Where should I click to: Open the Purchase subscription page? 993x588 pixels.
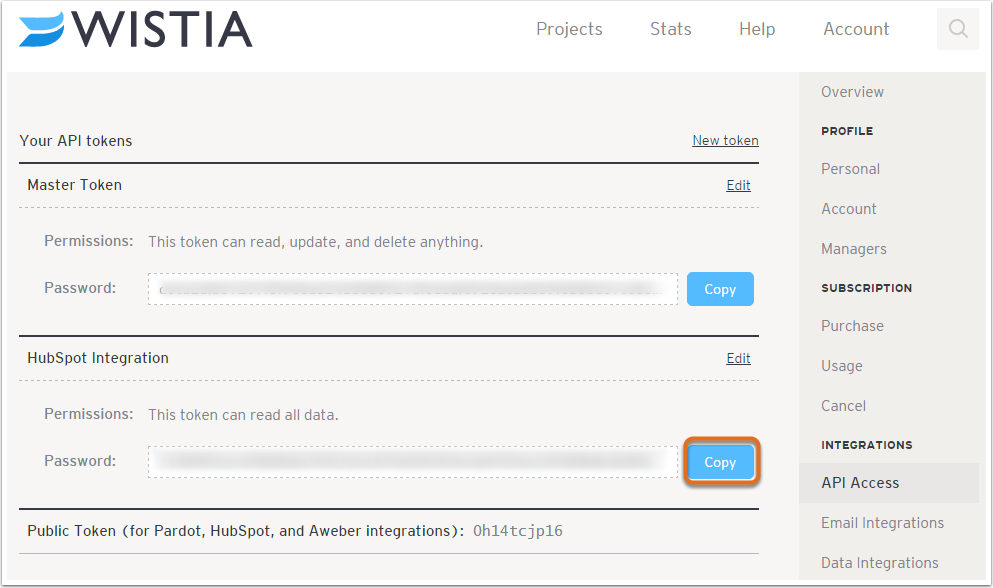pos(852,326)
